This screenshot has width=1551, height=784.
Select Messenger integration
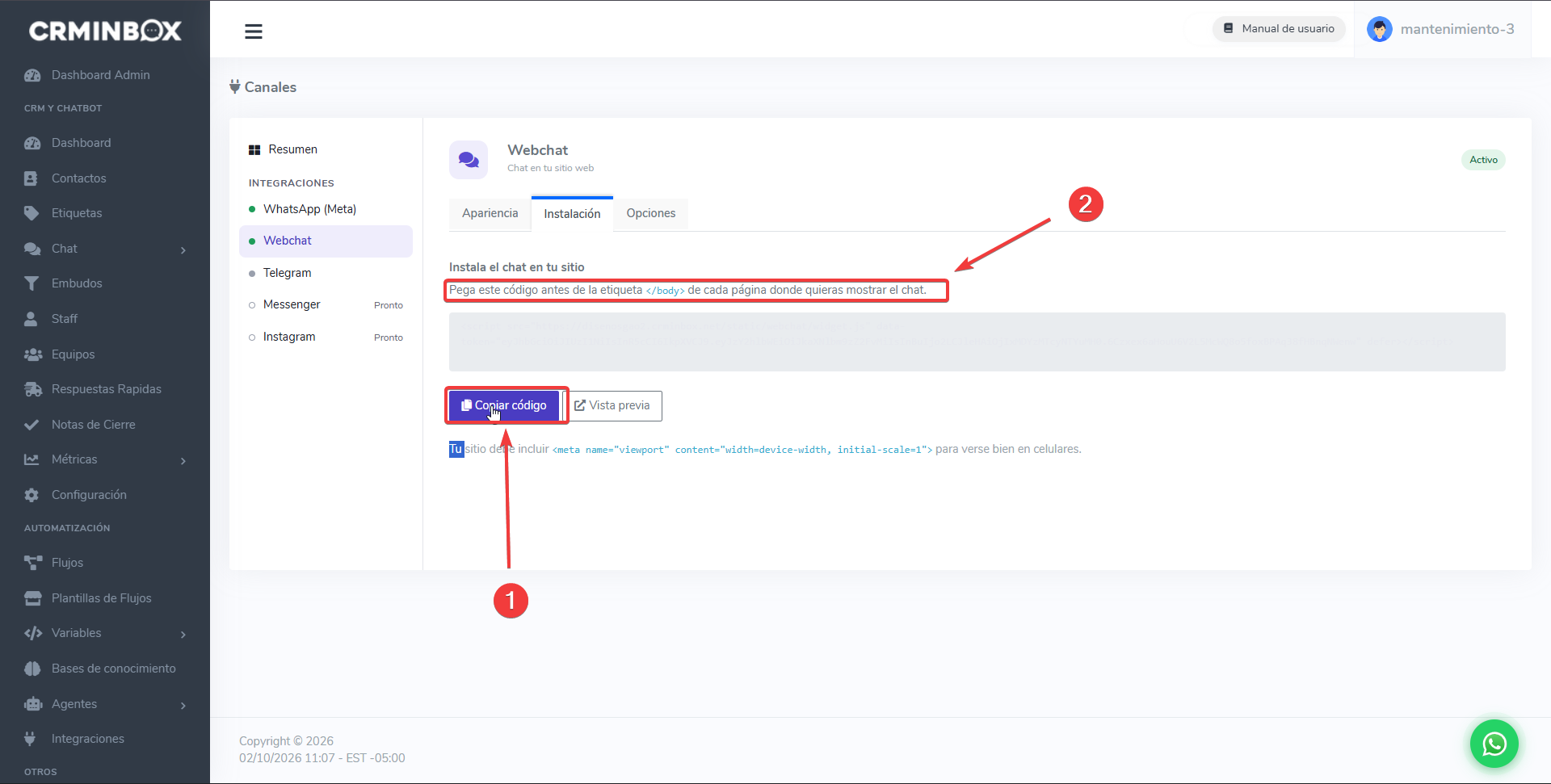point(326,304)
